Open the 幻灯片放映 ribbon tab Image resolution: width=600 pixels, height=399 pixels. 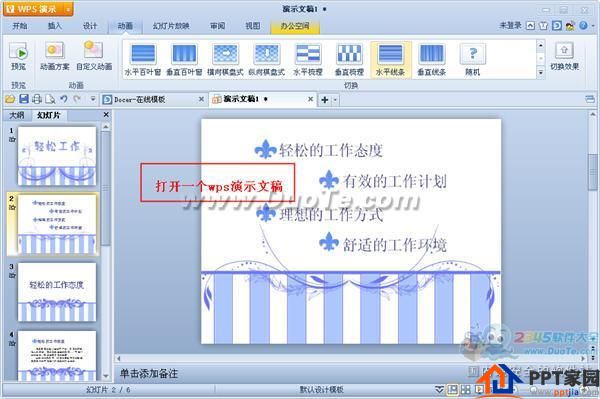[171, 26]
